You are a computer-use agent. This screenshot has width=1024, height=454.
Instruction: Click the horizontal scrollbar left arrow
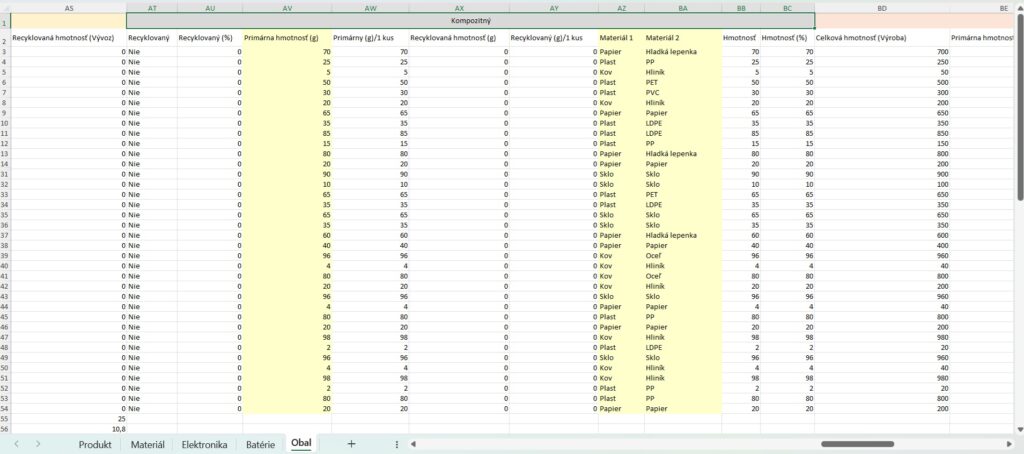pos(414,444)
